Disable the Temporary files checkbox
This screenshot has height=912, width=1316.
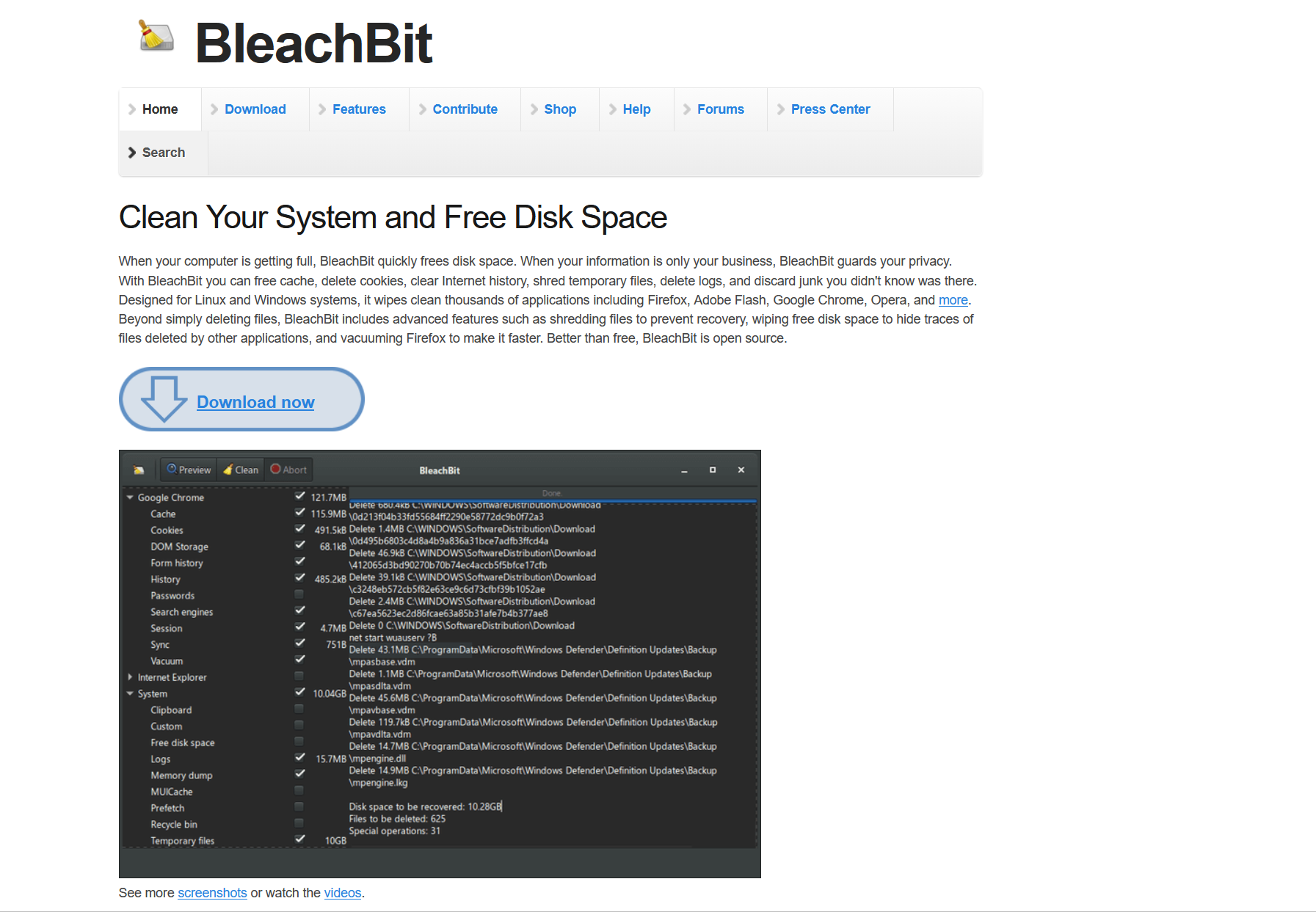(299, 839)
